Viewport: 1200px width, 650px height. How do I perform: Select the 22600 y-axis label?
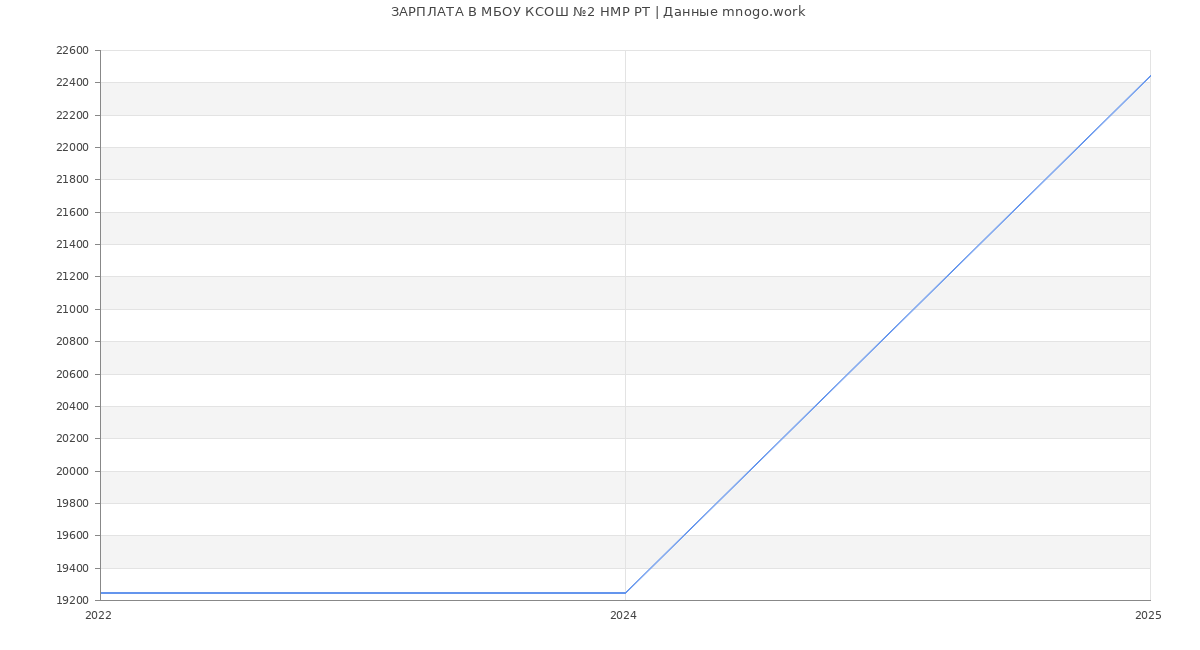tap(72, 51)
